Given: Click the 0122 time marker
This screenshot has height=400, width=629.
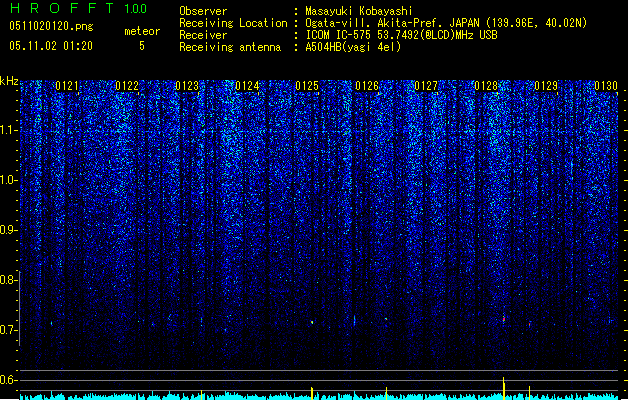Looking at the screenshot, I should pyautogui.click(x=127, y=86).
